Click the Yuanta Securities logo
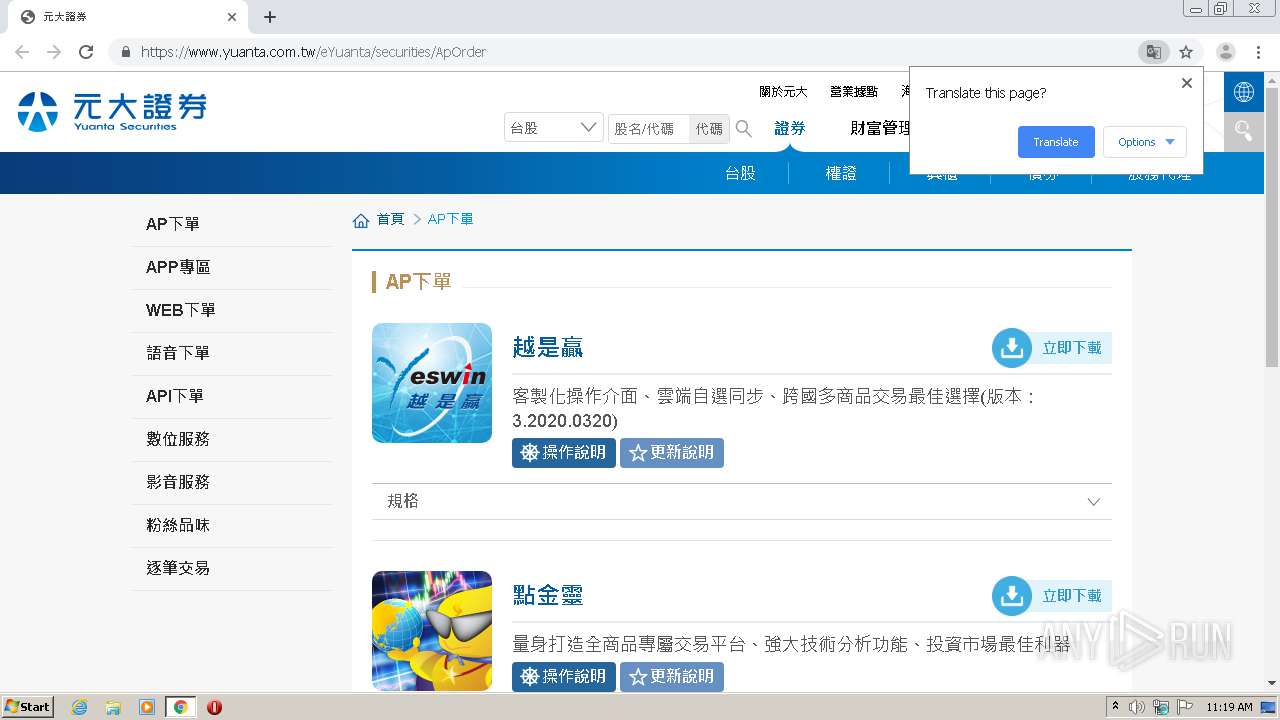Image resolution: width=1280 pixels, height=720 pixels. (x=112, y=111)
